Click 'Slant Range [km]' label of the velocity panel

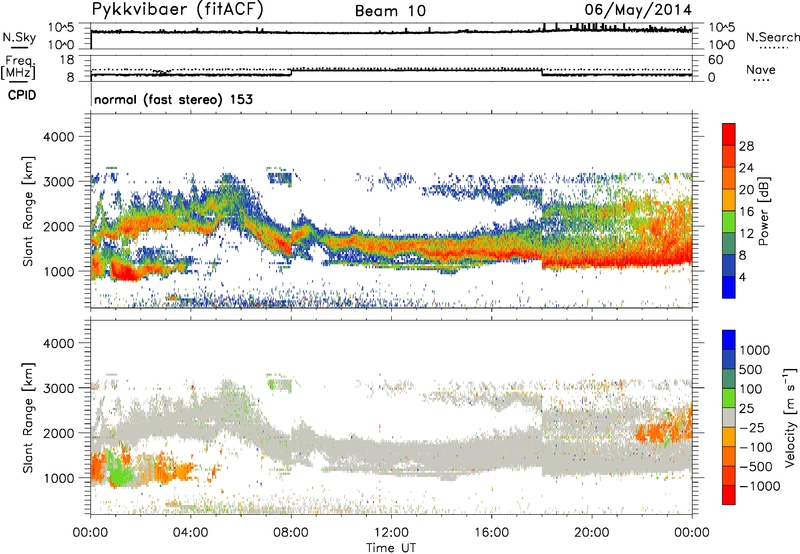[x=28, y=418]
